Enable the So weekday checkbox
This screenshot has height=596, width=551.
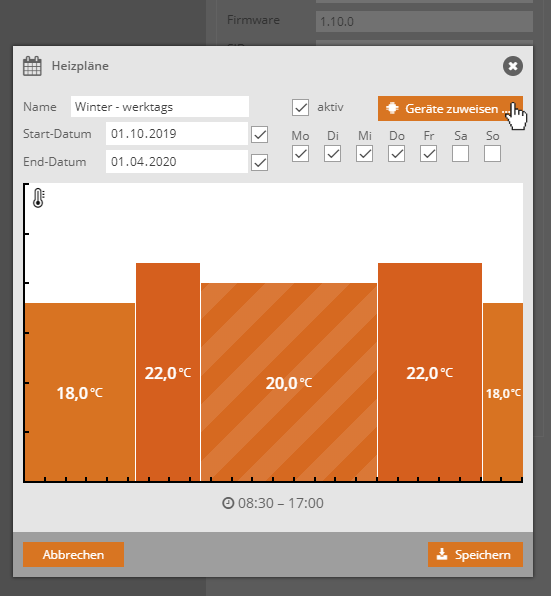pyautogui.click(x=492, y=154)
